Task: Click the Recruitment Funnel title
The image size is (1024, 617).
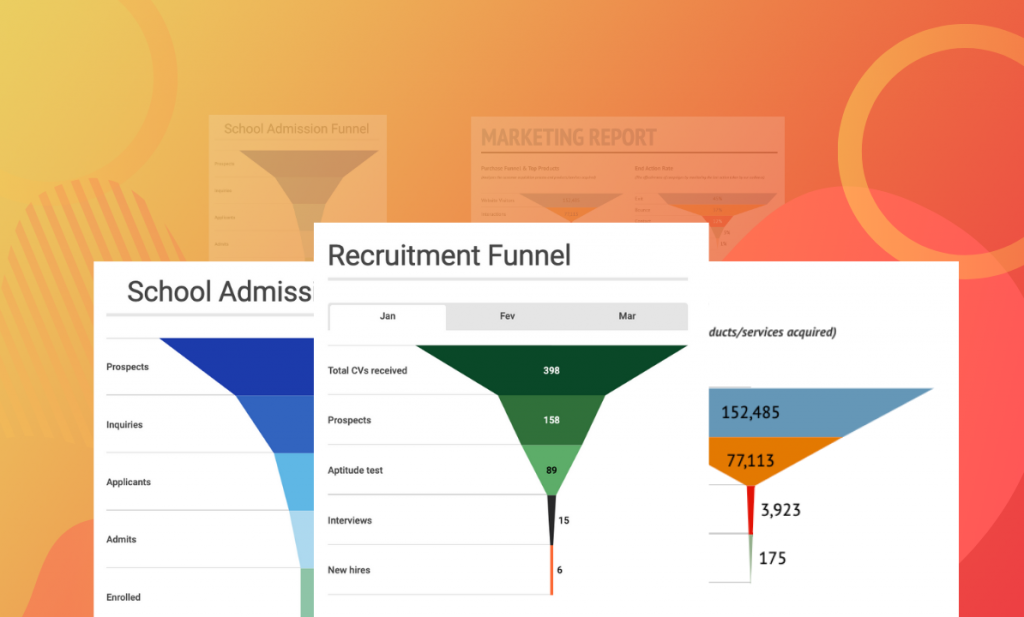Action: pos(448,256)
